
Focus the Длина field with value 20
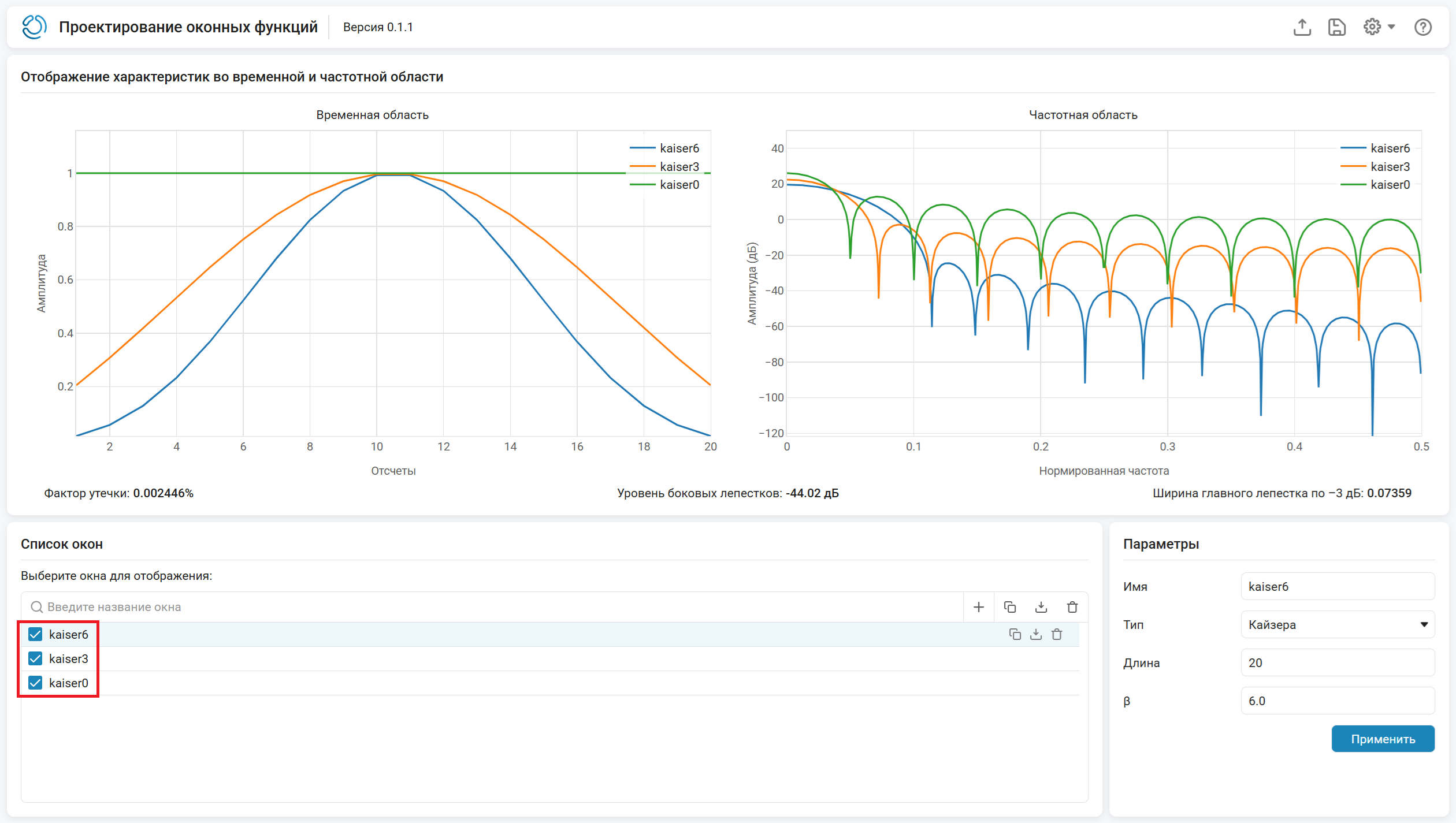[x=1338, y=662]
